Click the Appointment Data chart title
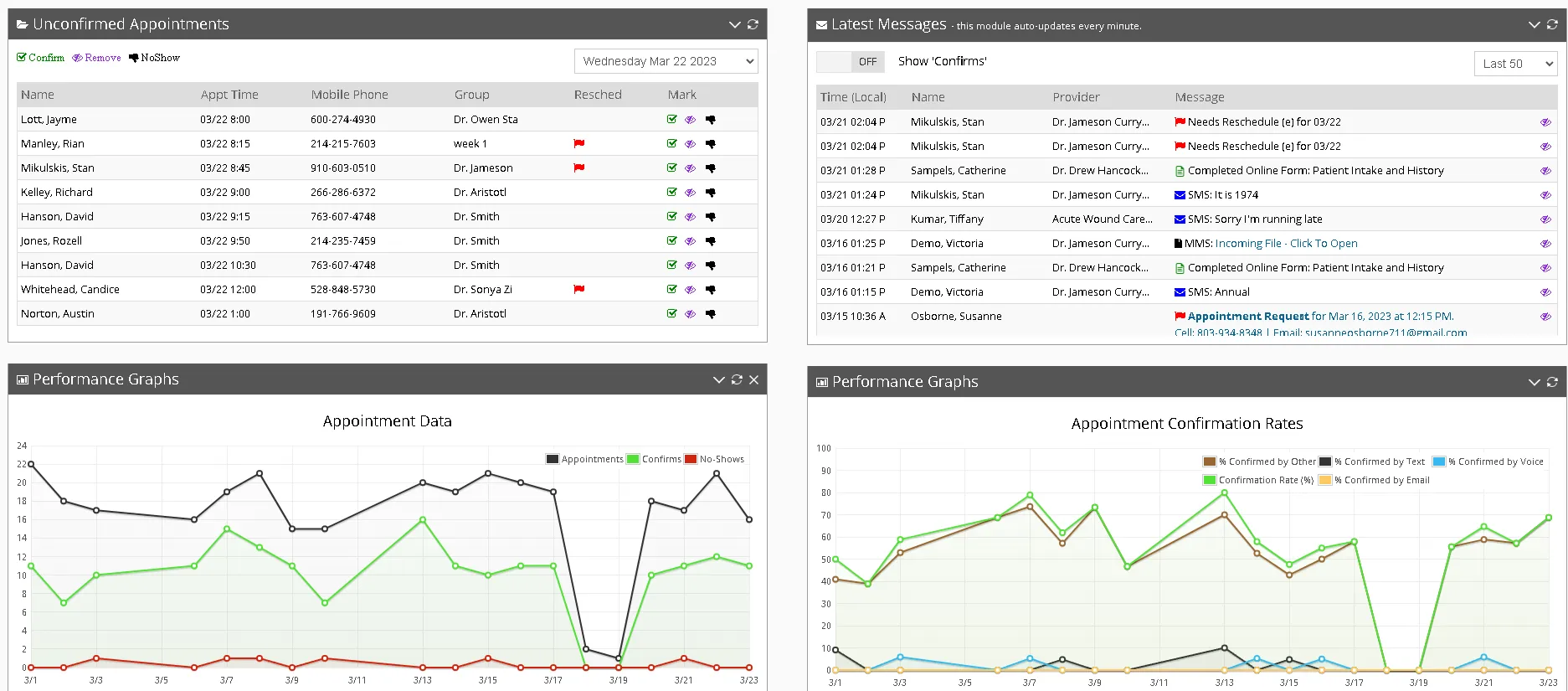Viewport: 1568px width, 691px height. point(388,421)
